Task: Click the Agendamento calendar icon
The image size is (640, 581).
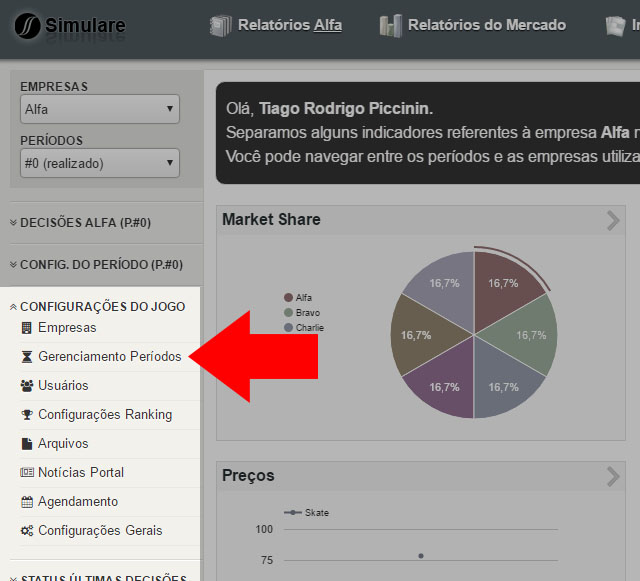Action: [27, 502]
